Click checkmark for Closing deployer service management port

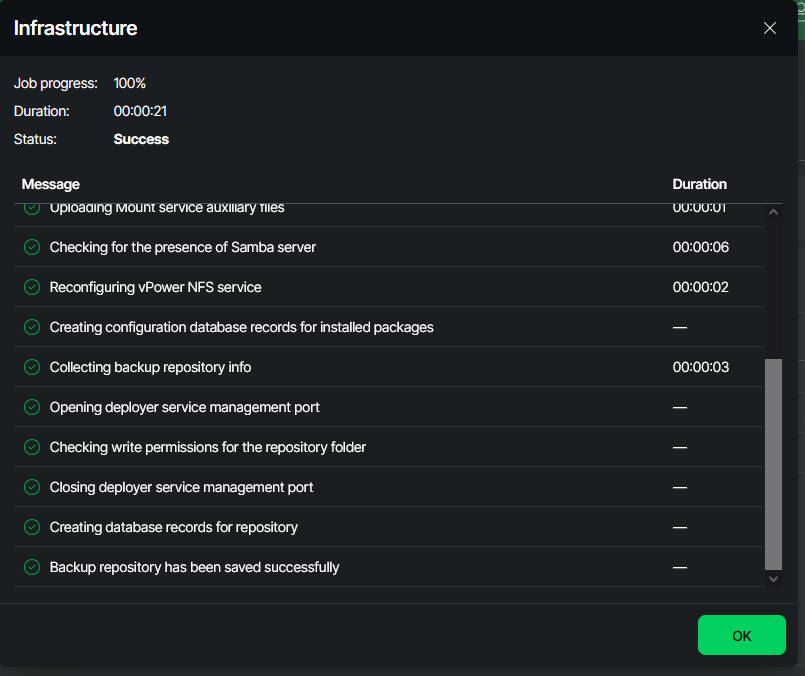(x=32, y=487)
